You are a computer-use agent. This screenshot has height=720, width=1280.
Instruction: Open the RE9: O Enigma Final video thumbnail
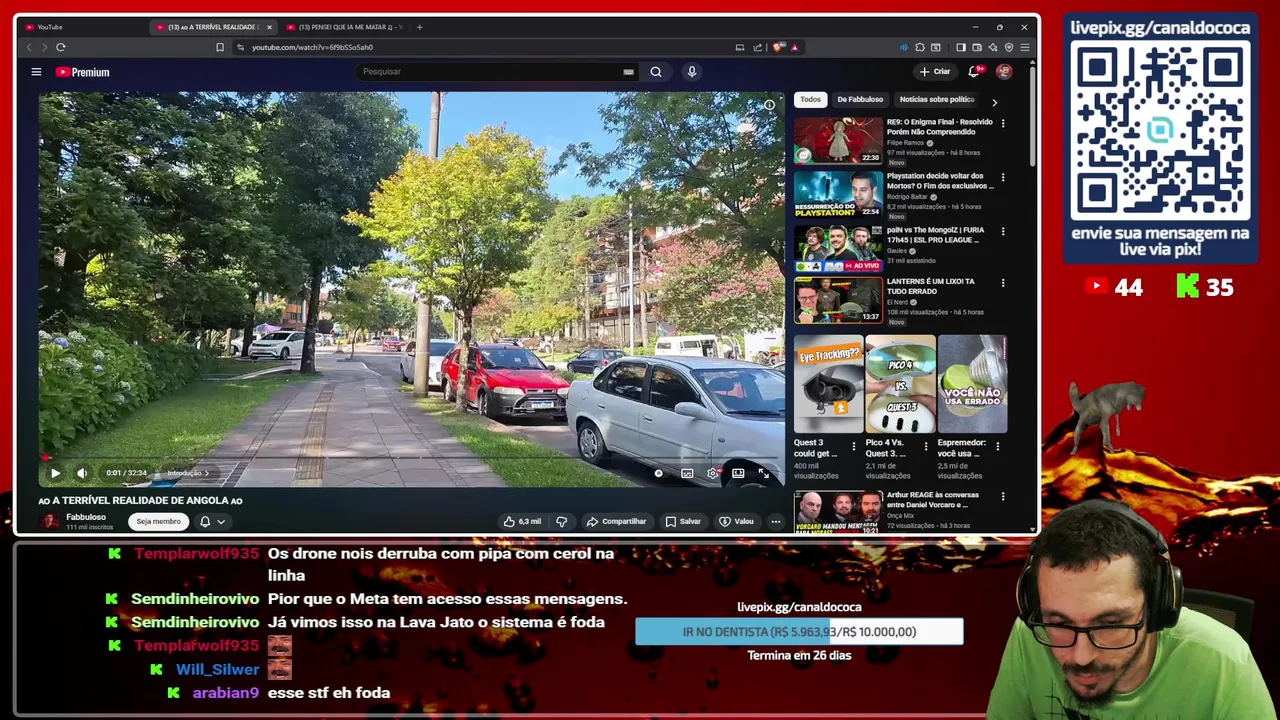pos(838,140)
